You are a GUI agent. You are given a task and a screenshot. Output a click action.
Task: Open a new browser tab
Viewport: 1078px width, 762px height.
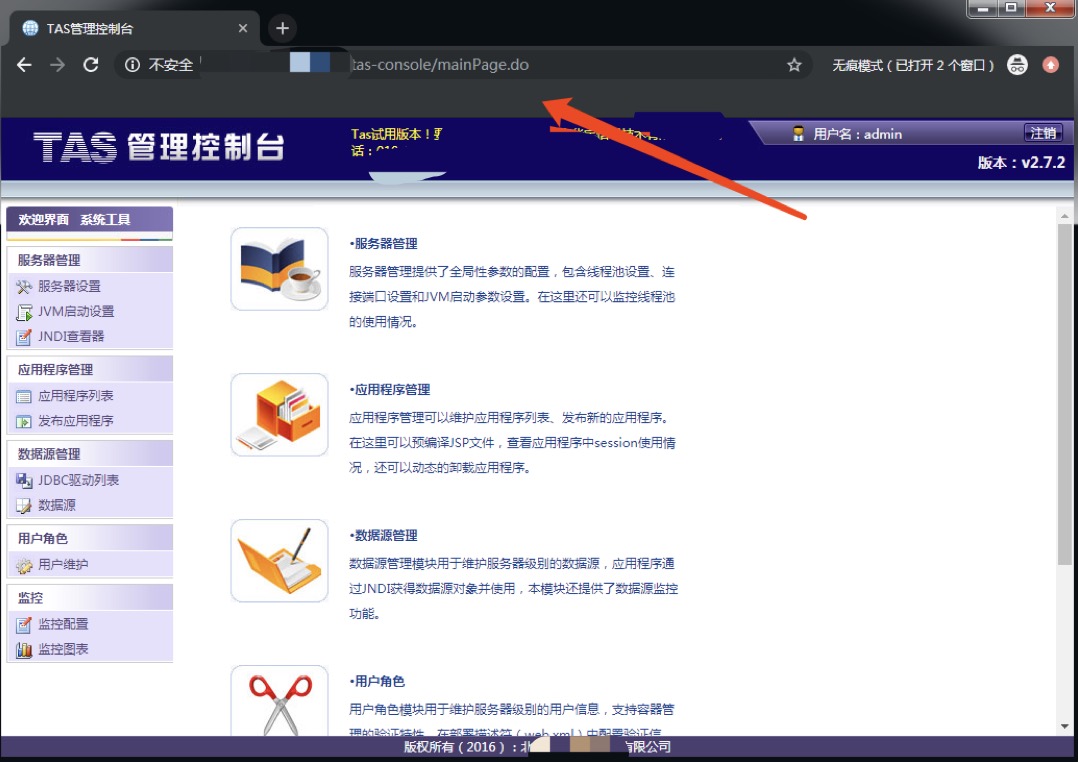click(x=282, y=28)
